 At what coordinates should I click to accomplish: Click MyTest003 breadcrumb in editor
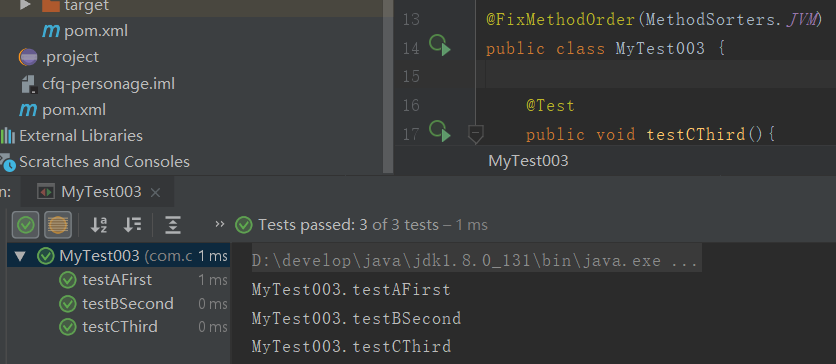pyautogui.click(x=528, y=161)
